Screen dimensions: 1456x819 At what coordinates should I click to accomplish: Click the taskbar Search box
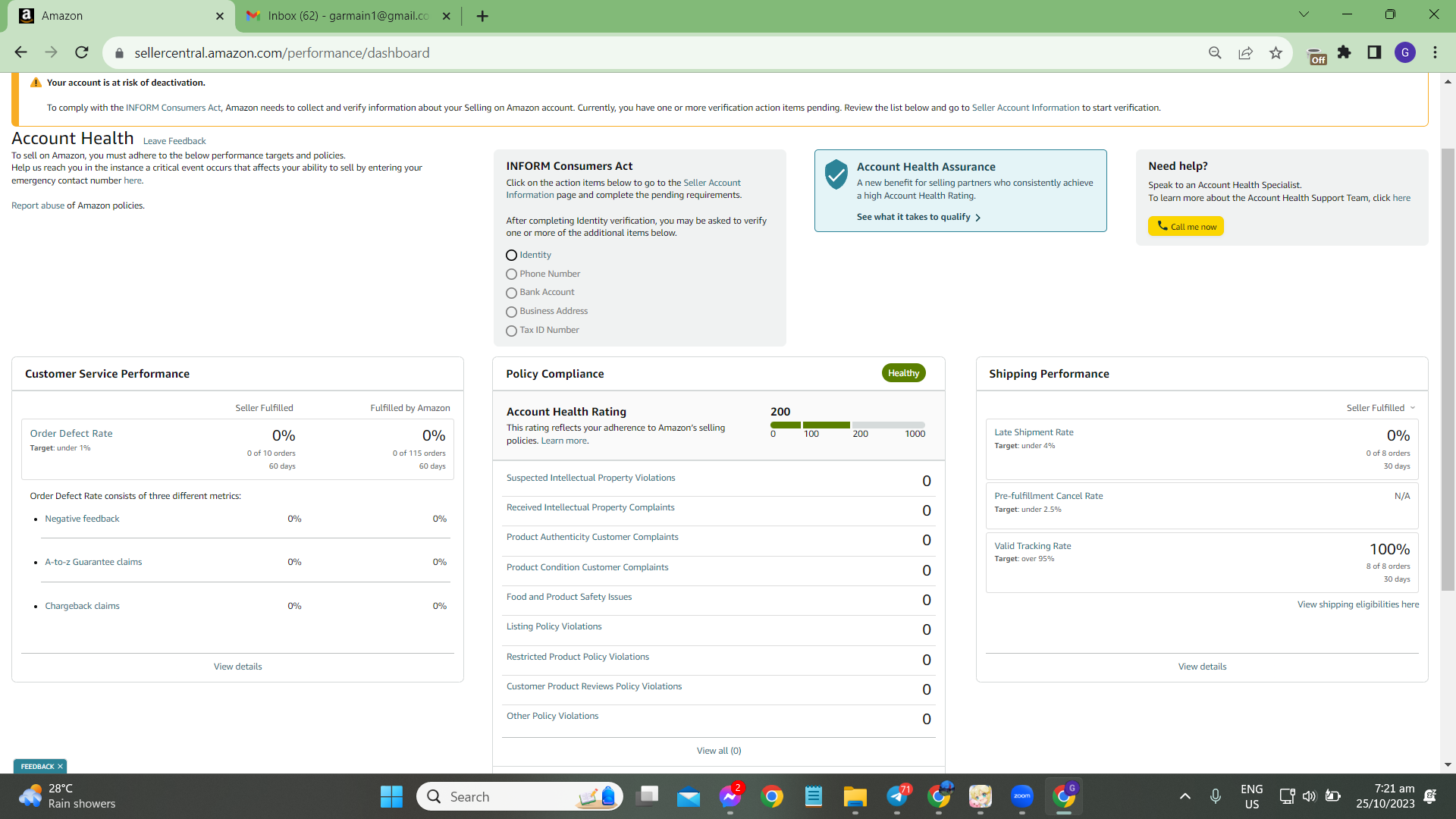click(x=519, y=796)
